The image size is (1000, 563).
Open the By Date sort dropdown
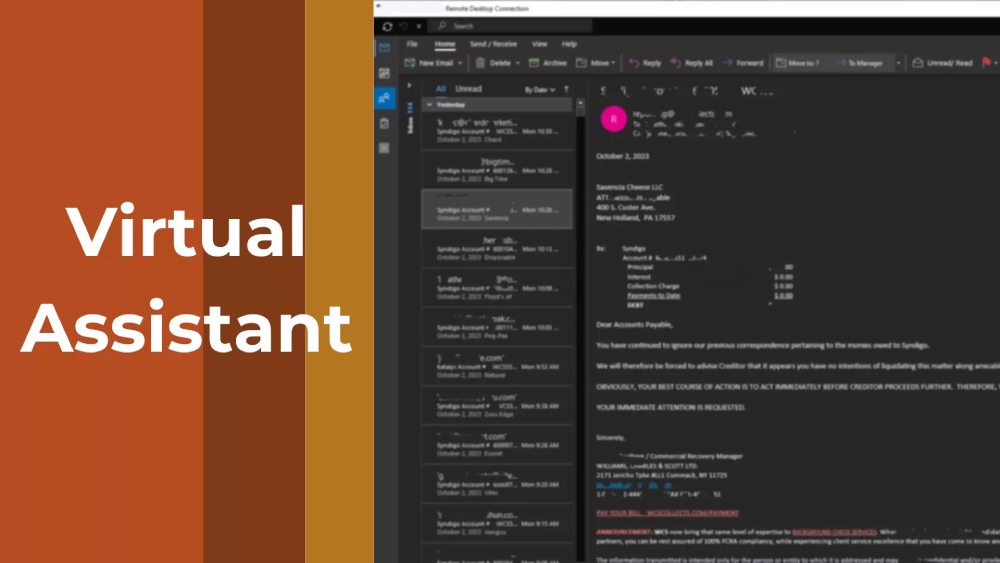538,89
